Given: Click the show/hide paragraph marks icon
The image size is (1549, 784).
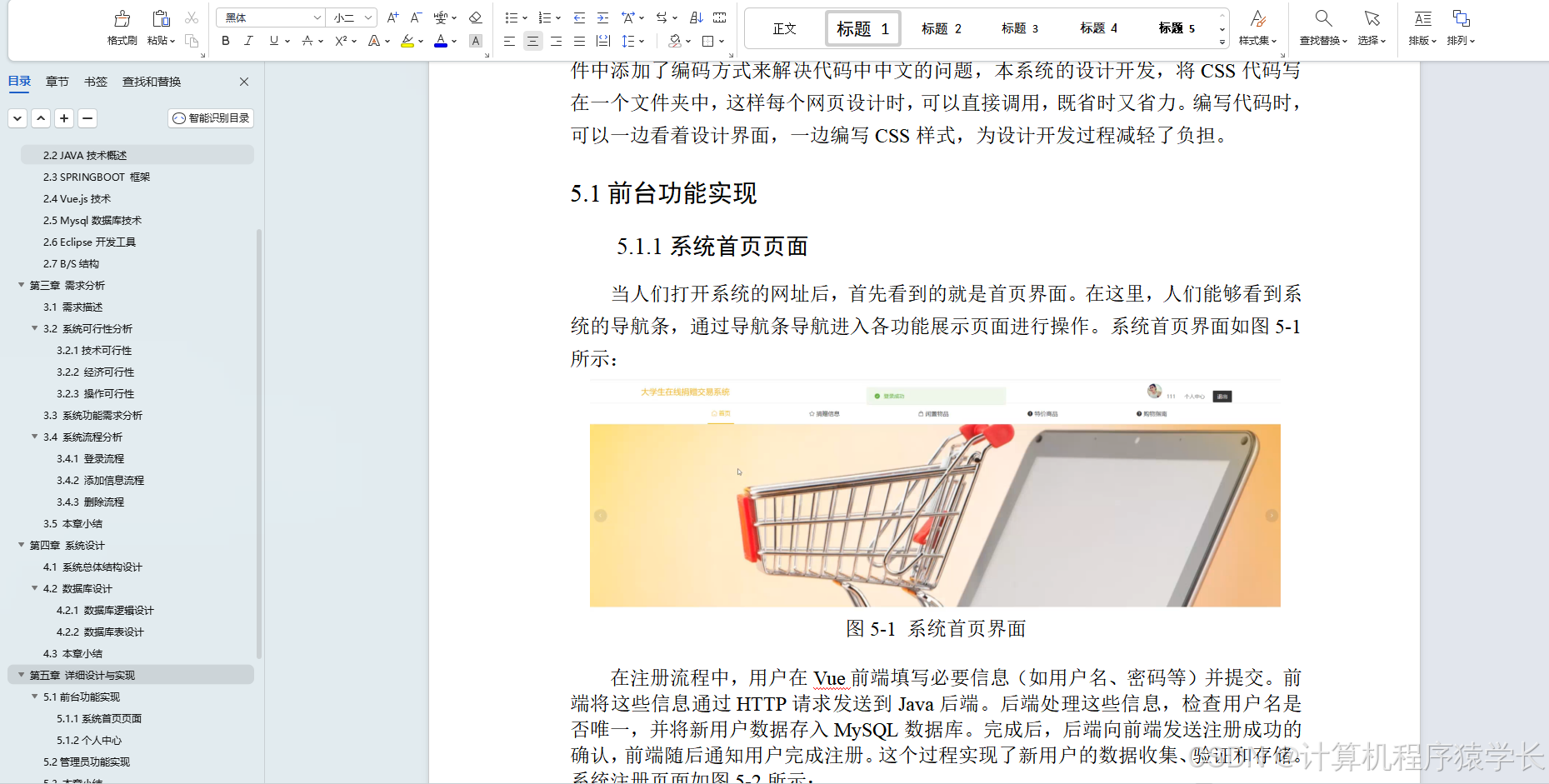Looking at the screenshot, I should pyautogui.click(x=720, y=17).
